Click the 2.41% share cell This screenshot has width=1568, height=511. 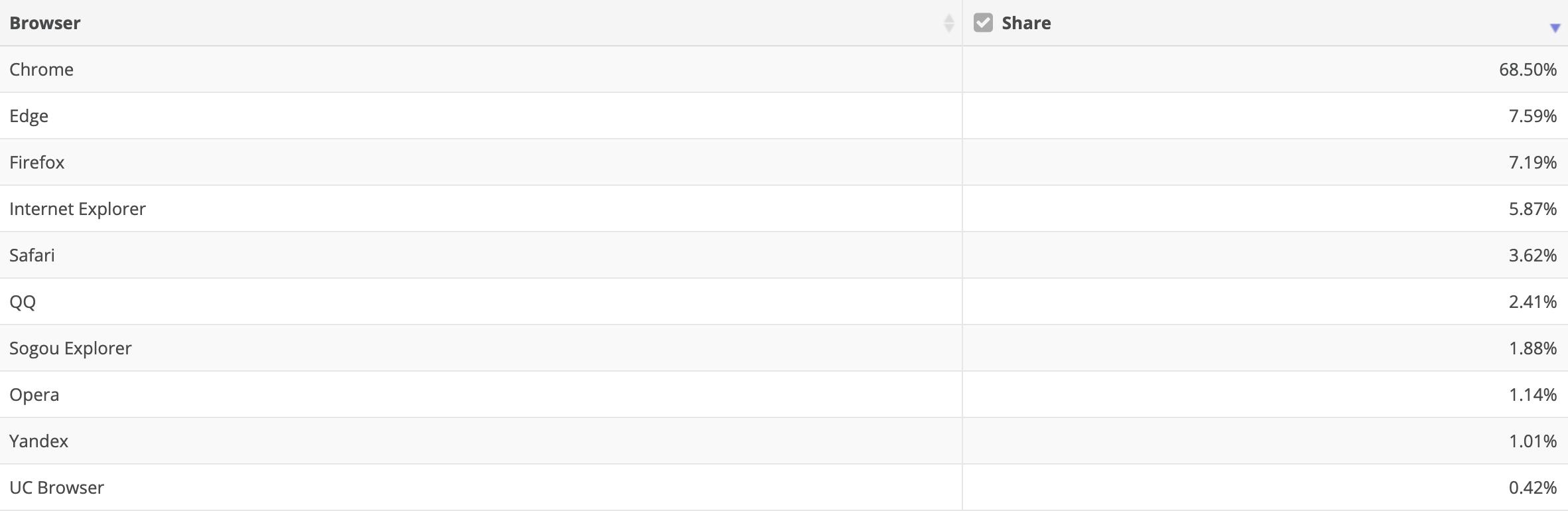(x=1532, y=302)
